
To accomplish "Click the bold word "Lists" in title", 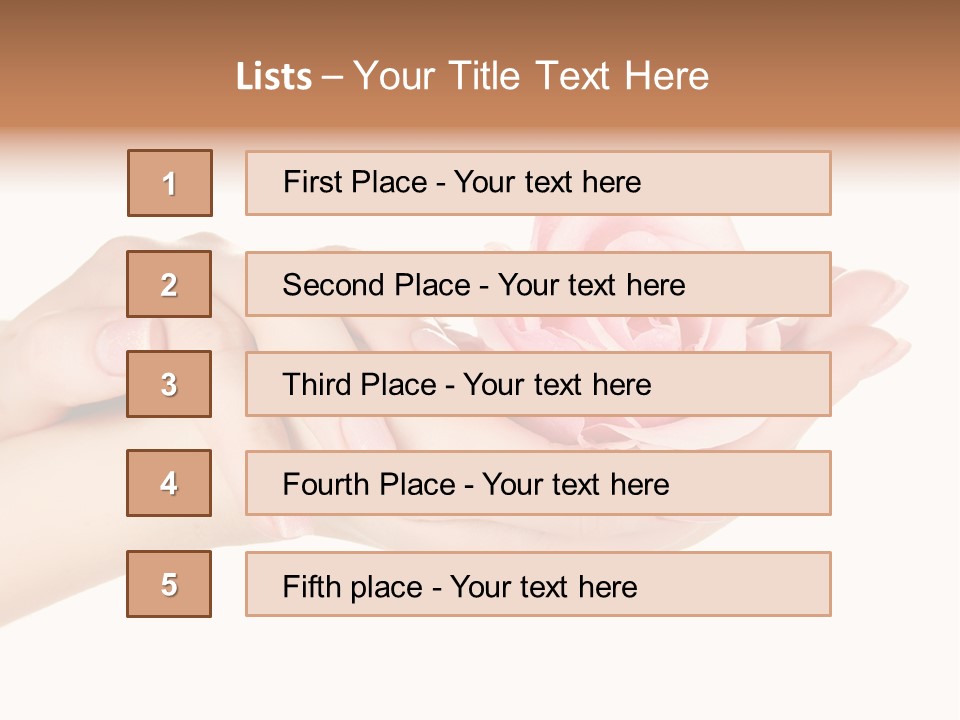I will [274, 77].
